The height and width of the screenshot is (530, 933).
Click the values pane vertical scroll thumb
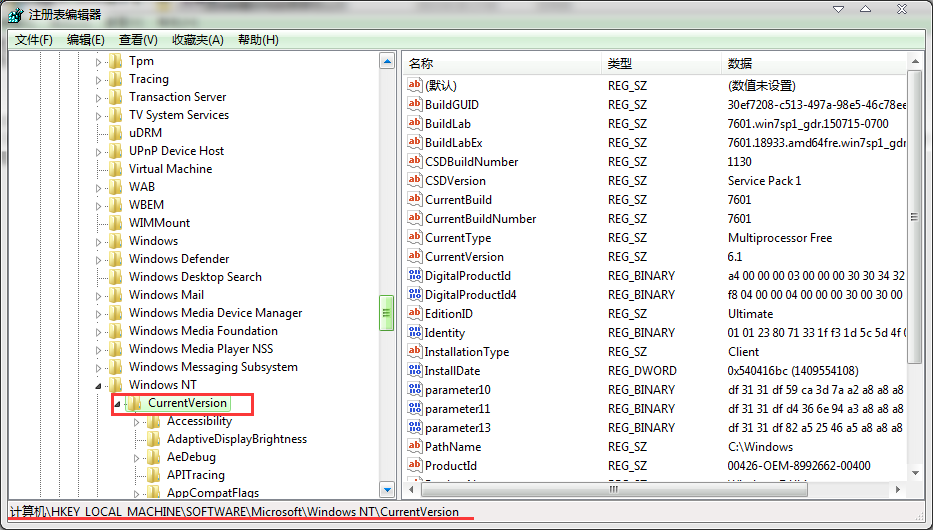click(x=915, y=217)
